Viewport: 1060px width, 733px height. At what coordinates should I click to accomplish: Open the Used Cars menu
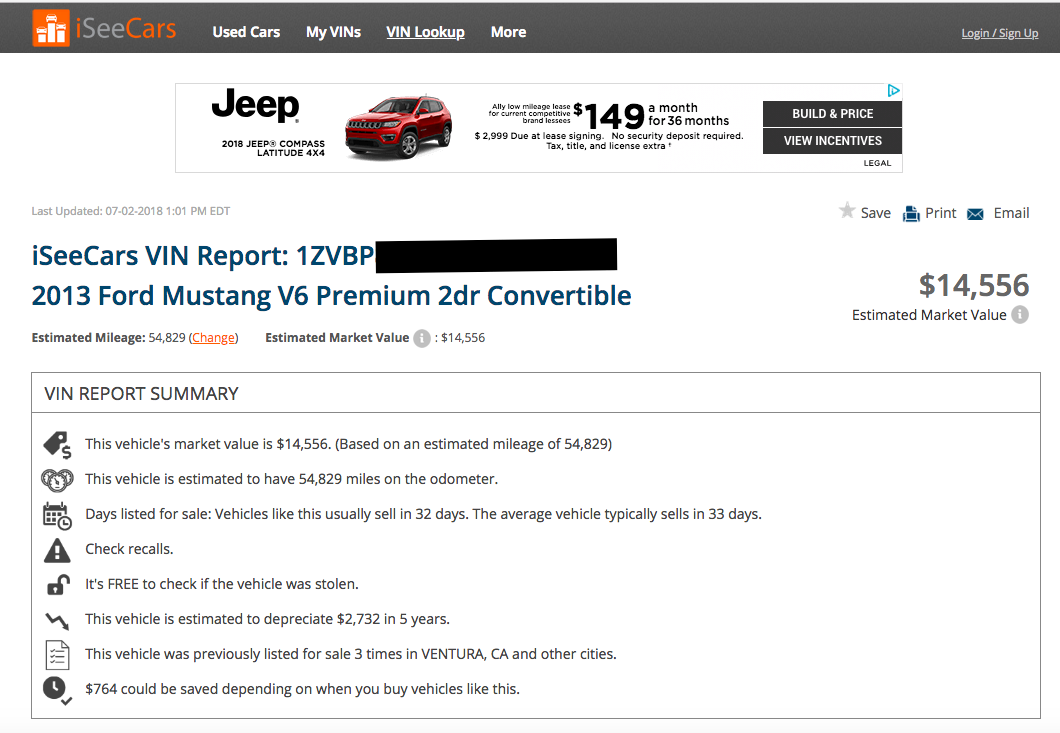point(246,32)
